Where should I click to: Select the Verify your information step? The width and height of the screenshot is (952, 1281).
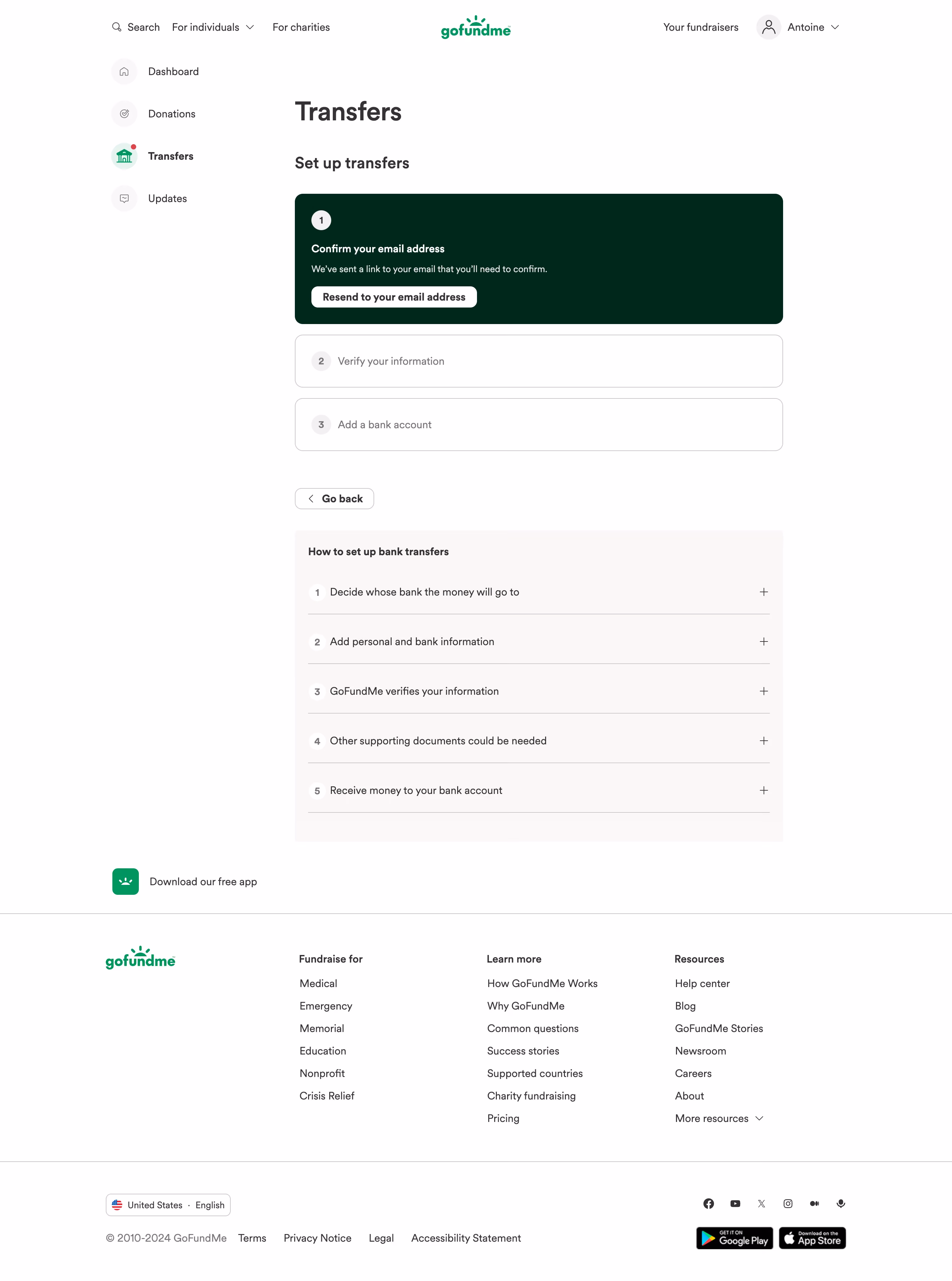point(539,361)
